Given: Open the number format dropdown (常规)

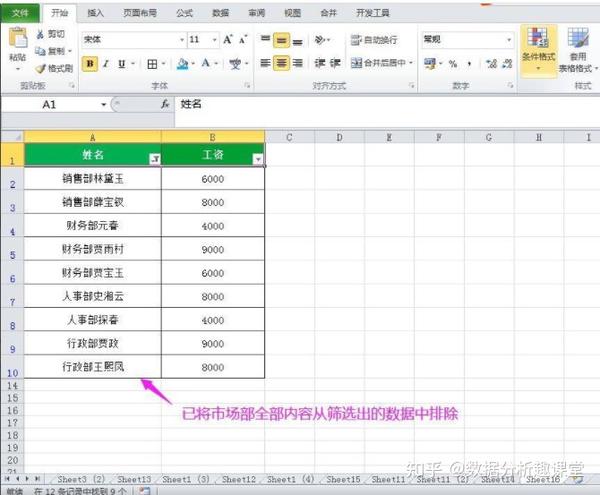Looking at the screenshot, I should pos(509,40).
